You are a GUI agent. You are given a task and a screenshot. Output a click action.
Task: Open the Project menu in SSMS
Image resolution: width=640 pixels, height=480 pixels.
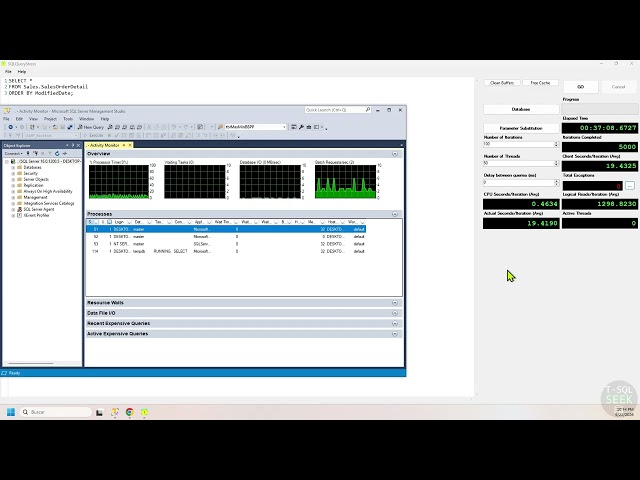click(50, 119)
